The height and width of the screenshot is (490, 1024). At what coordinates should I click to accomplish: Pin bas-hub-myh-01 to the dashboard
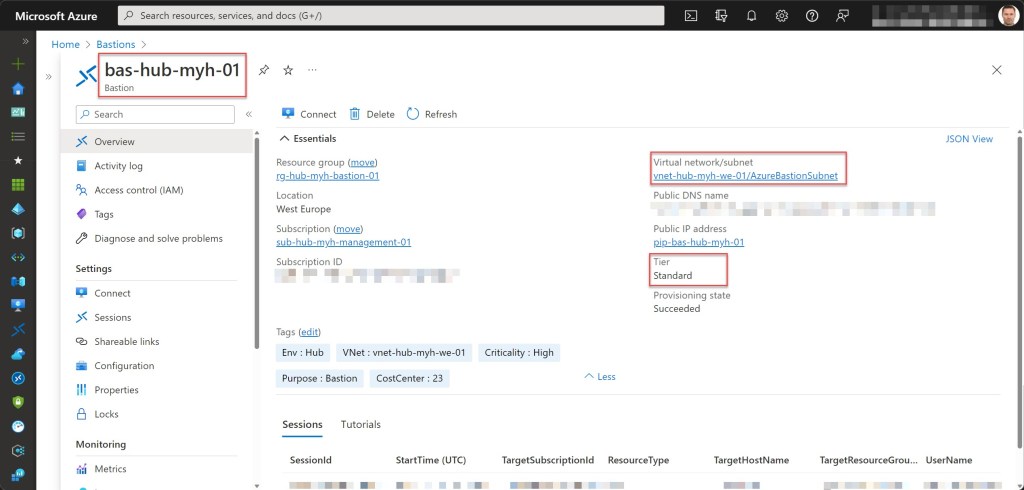pyautogui.click(x=264, y=70)
